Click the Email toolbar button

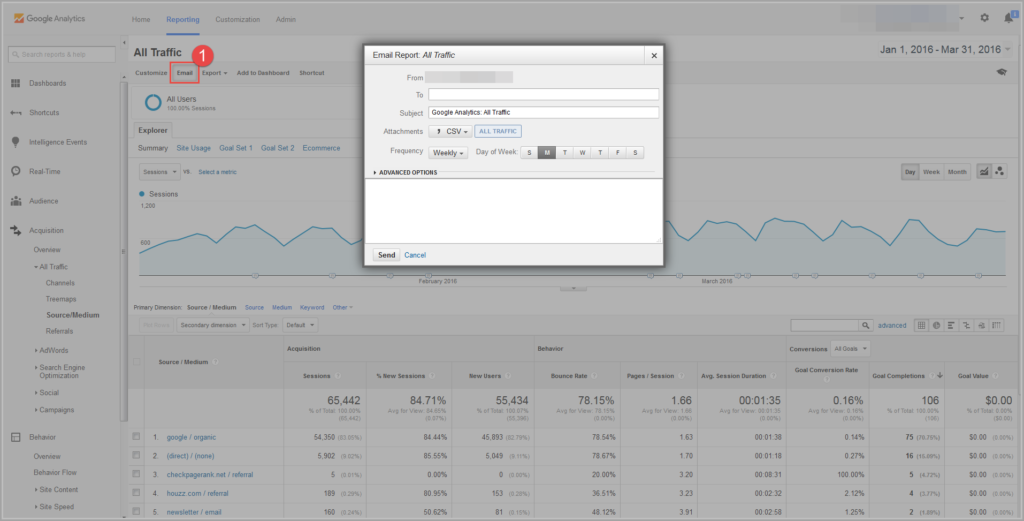(x=184, y=73)
